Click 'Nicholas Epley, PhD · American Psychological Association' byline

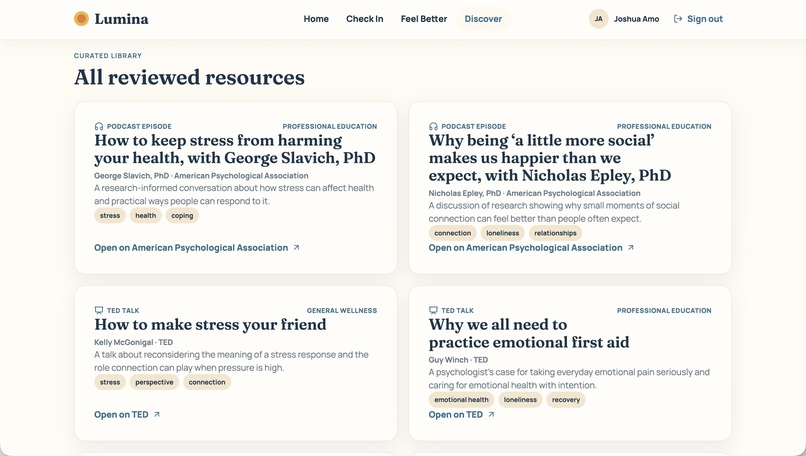(535, 193)
